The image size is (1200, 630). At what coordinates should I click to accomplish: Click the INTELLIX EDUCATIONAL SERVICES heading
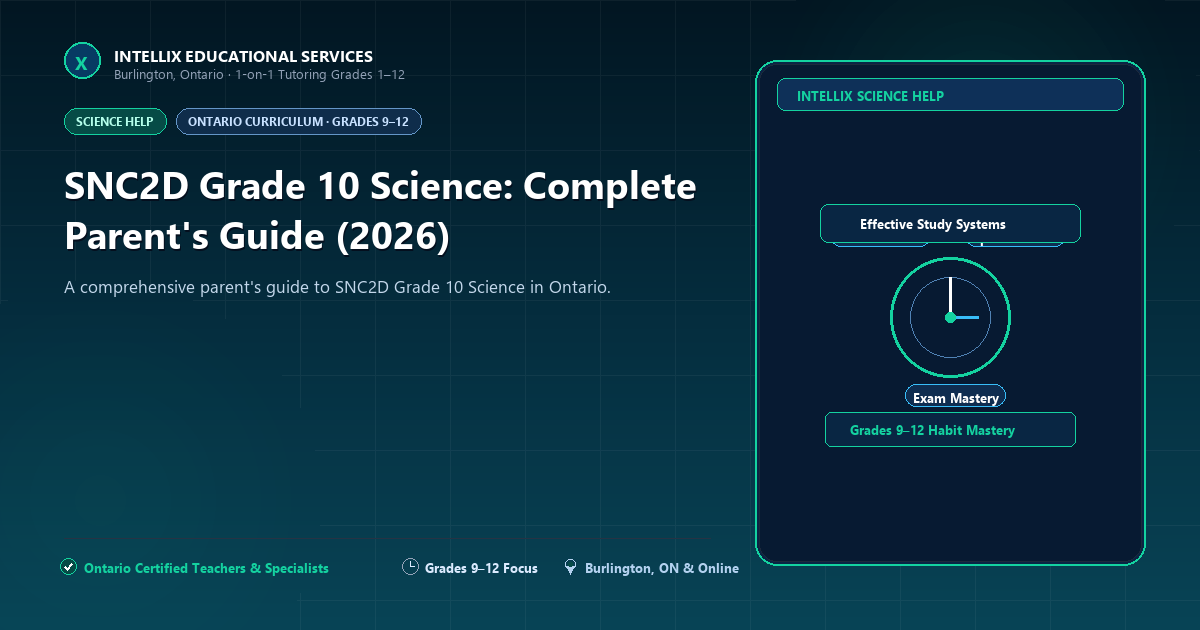click(x=244, y=57)
